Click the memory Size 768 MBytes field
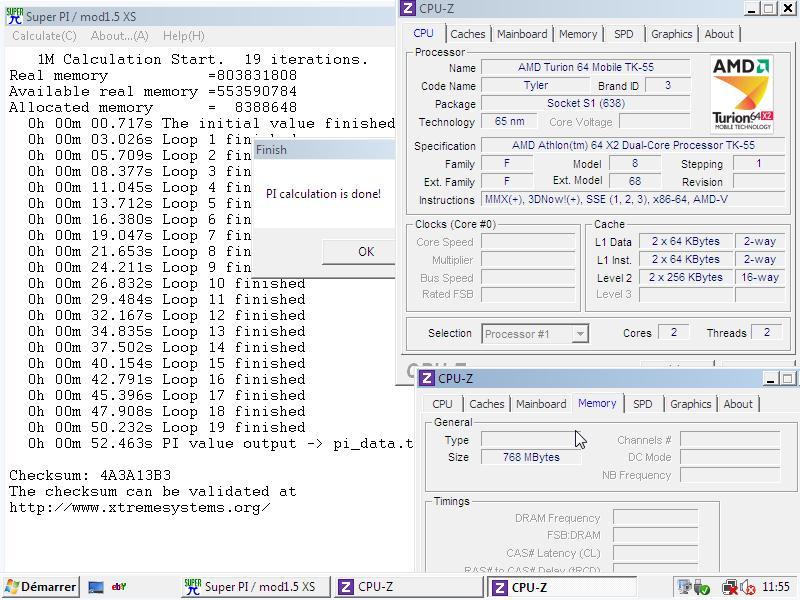 (x=531, y=457)
